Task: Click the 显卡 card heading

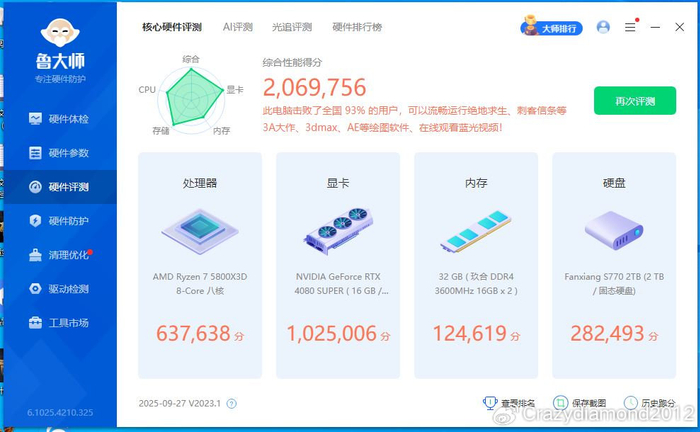Action: tap(338, 183)
